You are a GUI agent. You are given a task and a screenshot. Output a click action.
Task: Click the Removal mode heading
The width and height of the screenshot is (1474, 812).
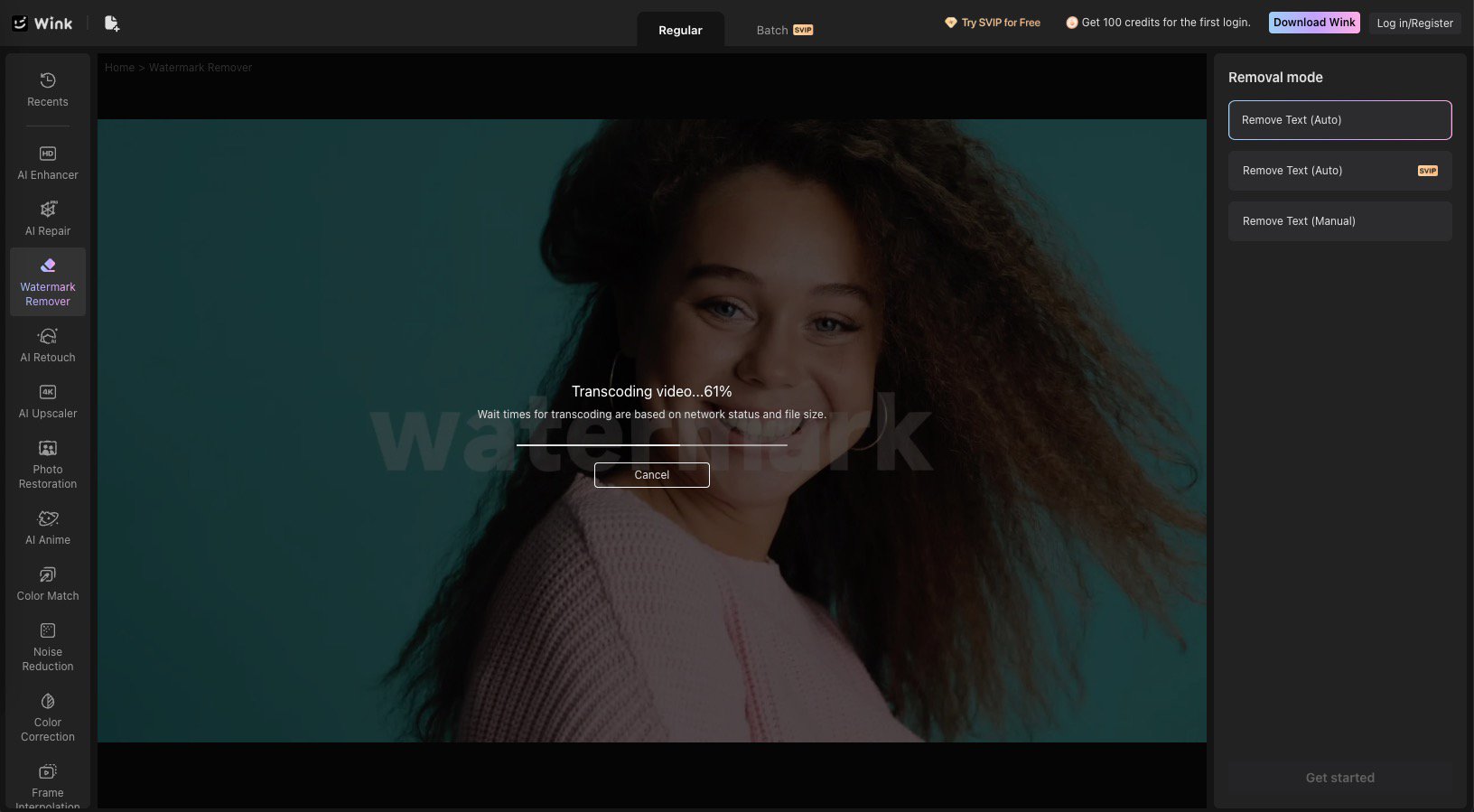(1275, 78)
